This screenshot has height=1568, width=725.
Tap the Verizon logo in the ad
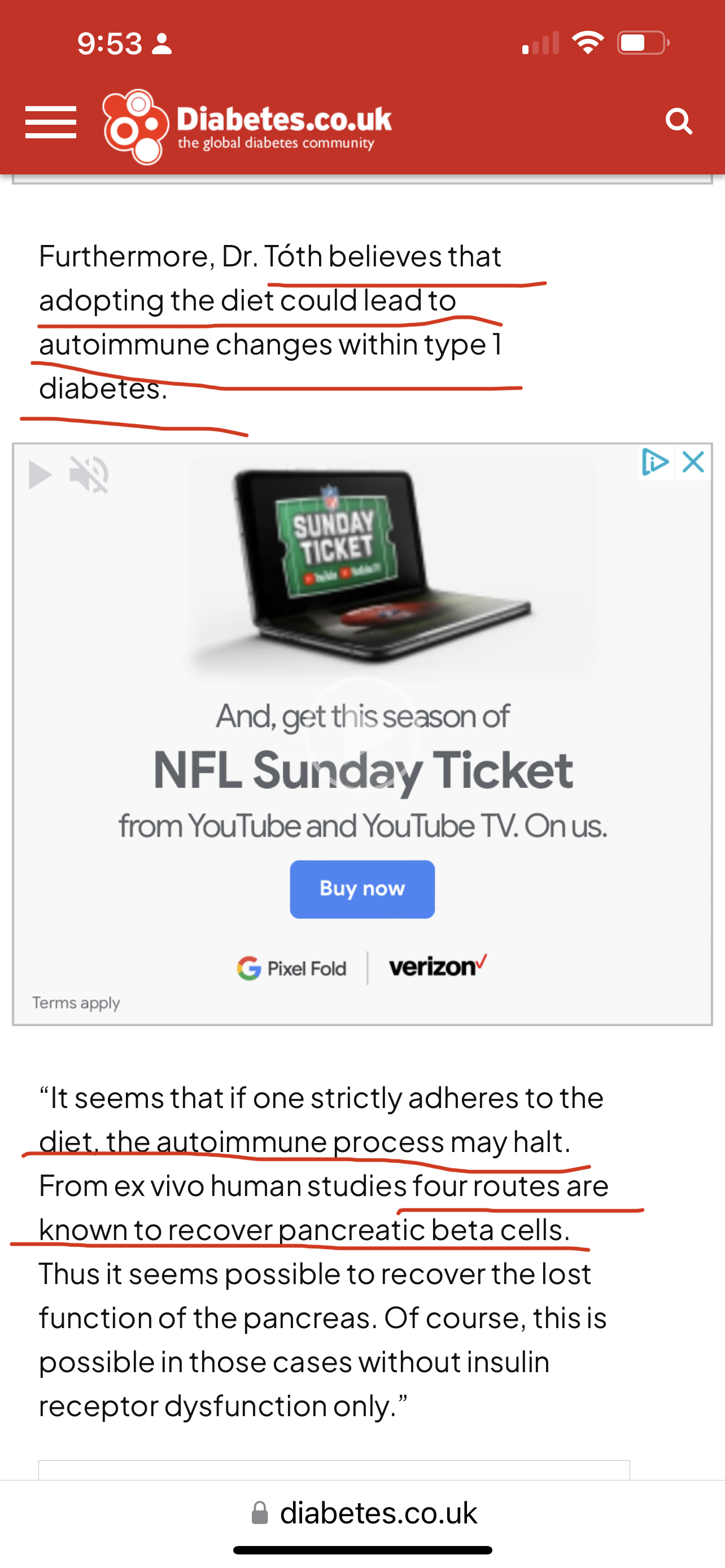tap(438, 966)
